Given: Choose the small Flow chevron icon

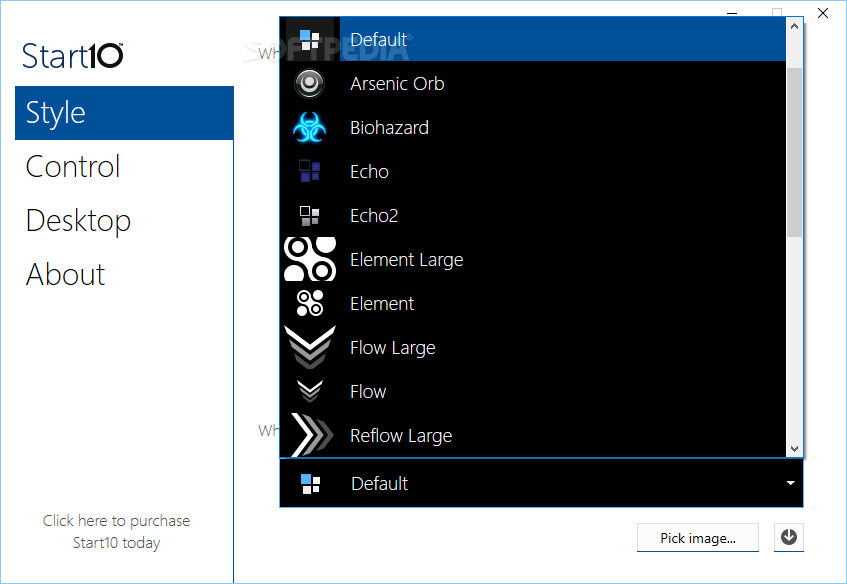Looking at the screenshot, I should pyautogui.click(x=310, y=391).
